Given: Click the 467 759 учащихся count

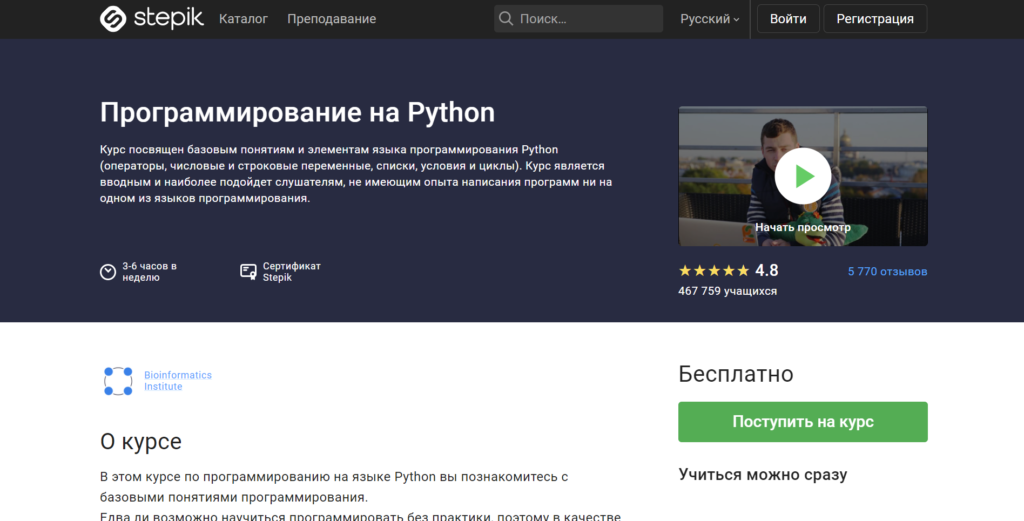Looking at the screenshot, I should point(727,291).
